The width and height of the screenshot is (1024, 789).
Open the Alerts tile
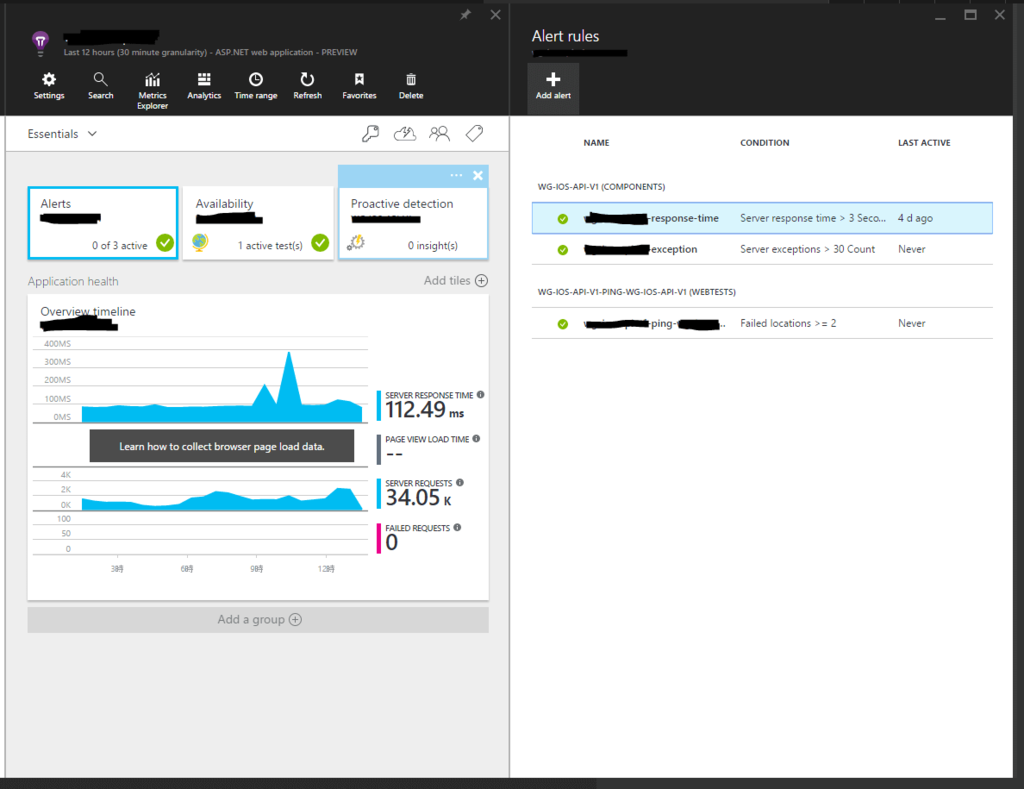tap(103, 223)
